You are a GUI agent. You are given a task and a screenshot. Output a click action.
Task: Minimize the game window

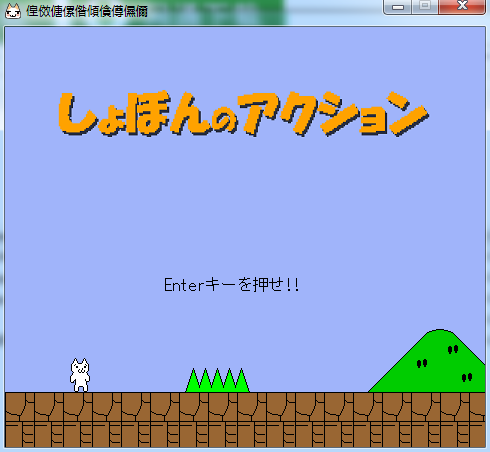point(398,7)
